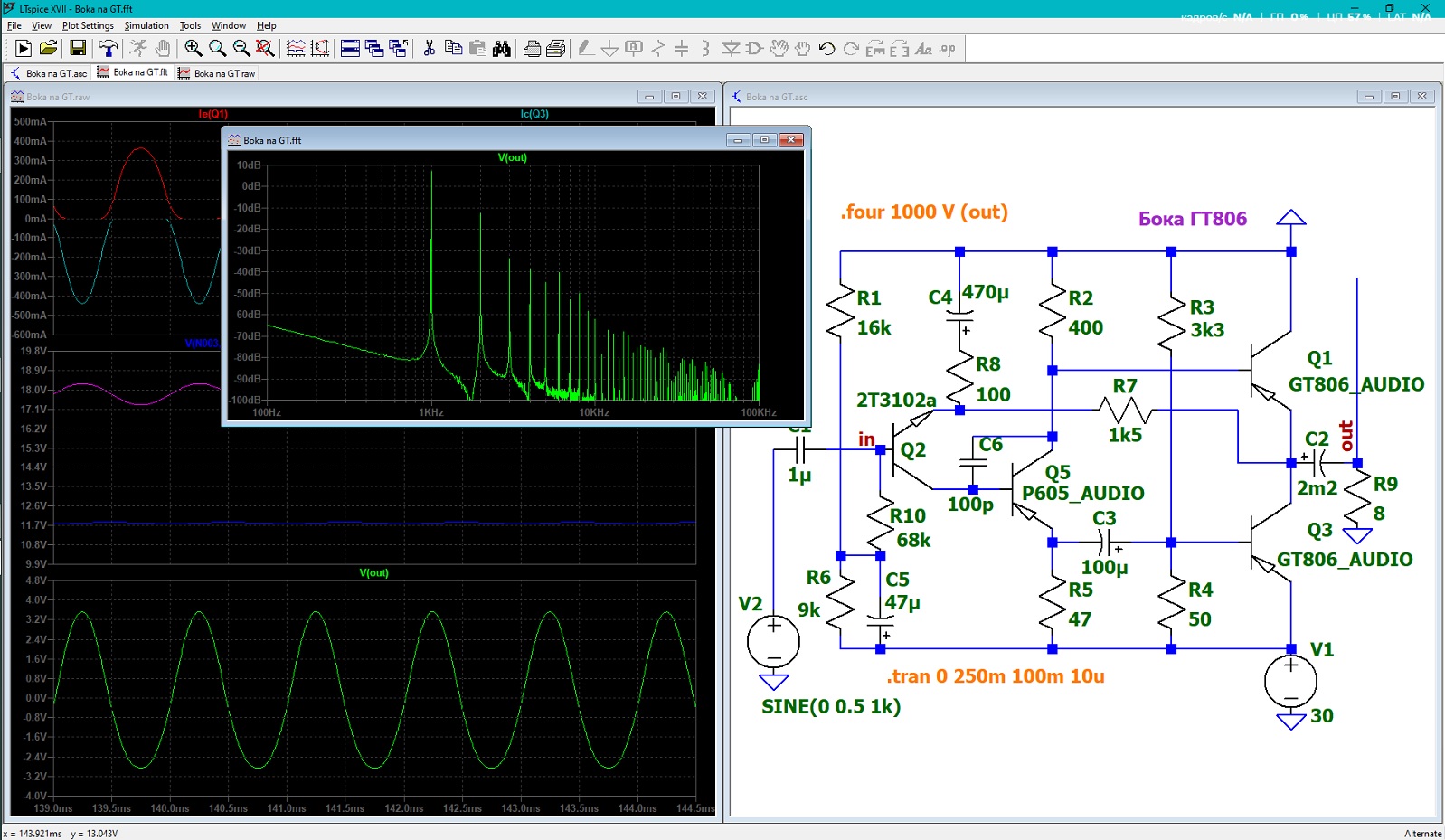Image resolution: width=1445 pixels, height=840 pixels.
Task: Click the Mirror toolbar icon
Action: (x=899, y=49)
